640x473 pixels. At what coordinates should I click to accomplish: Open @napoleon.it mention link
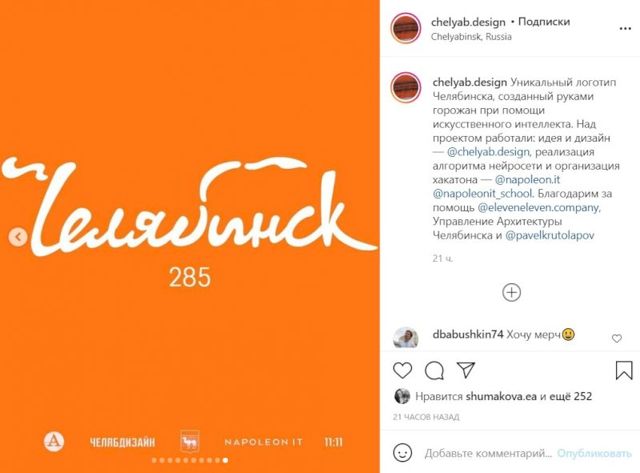tap(527, 180)
